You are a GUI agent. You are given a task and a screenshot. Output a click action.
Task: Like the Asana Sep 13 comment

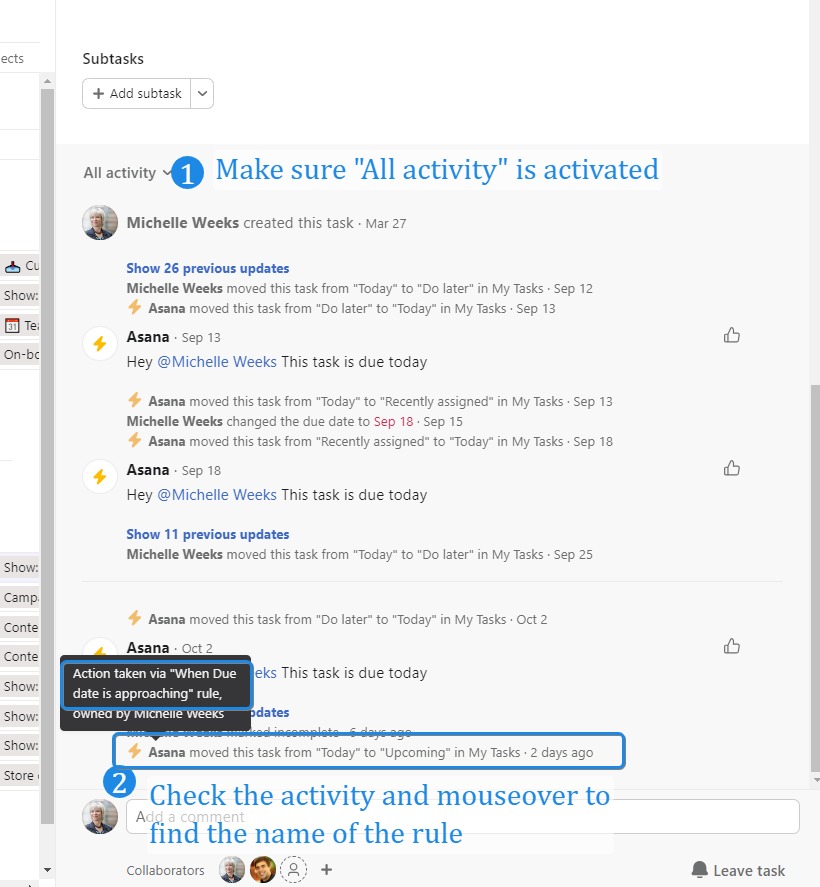coord(732,335)
